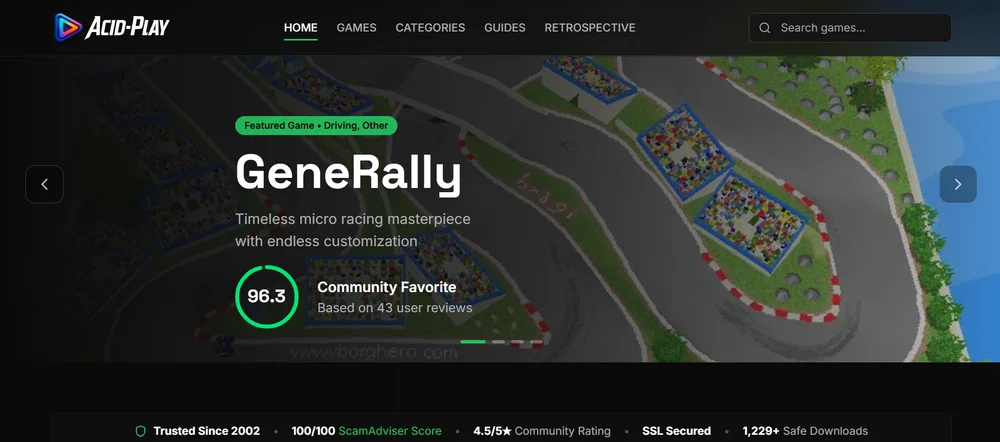Click the Featured Game Driving, Other badge

point(316,126)
